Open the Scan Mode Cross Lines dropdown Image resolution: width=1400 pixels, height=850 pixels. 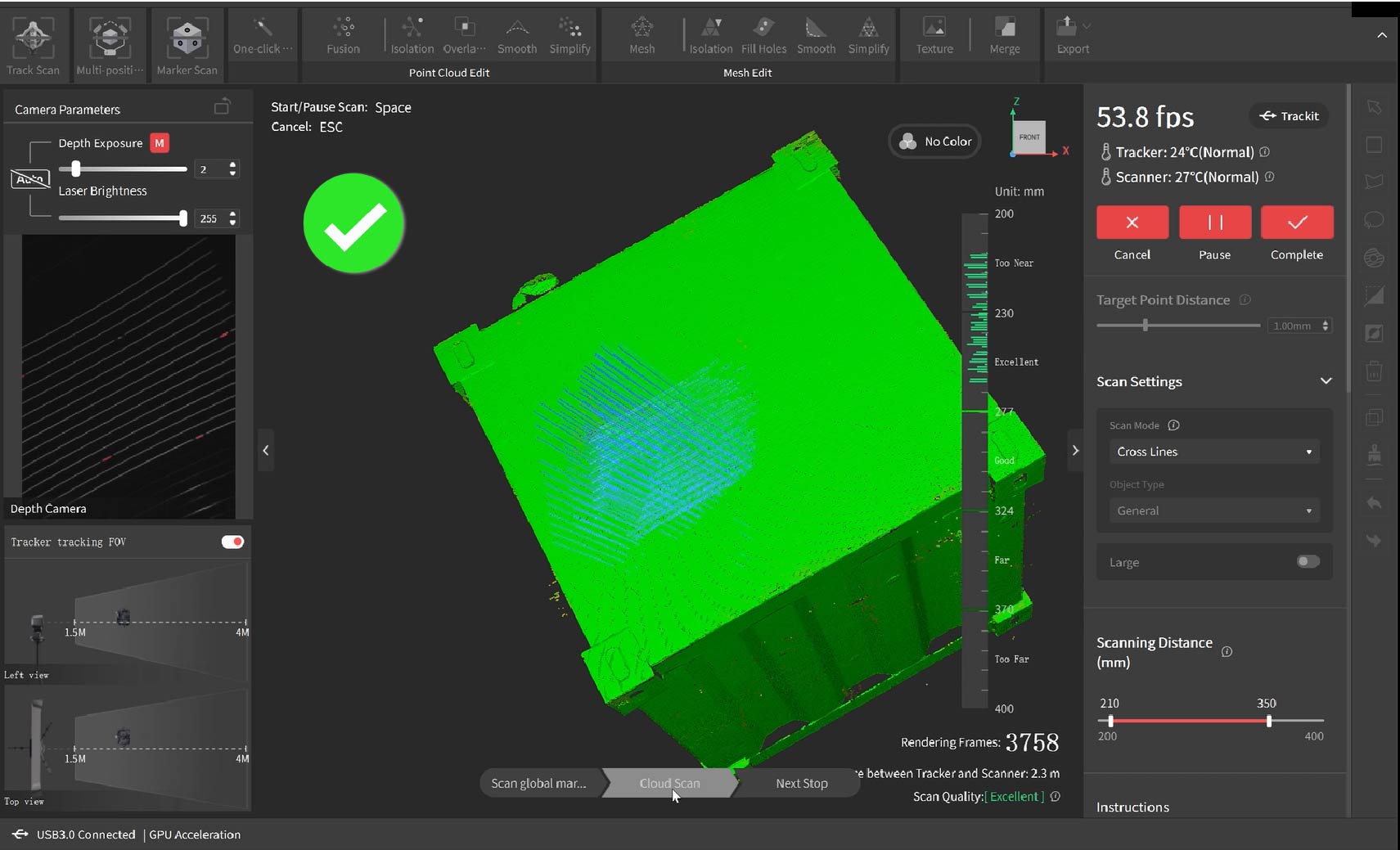coord(1214,452)
